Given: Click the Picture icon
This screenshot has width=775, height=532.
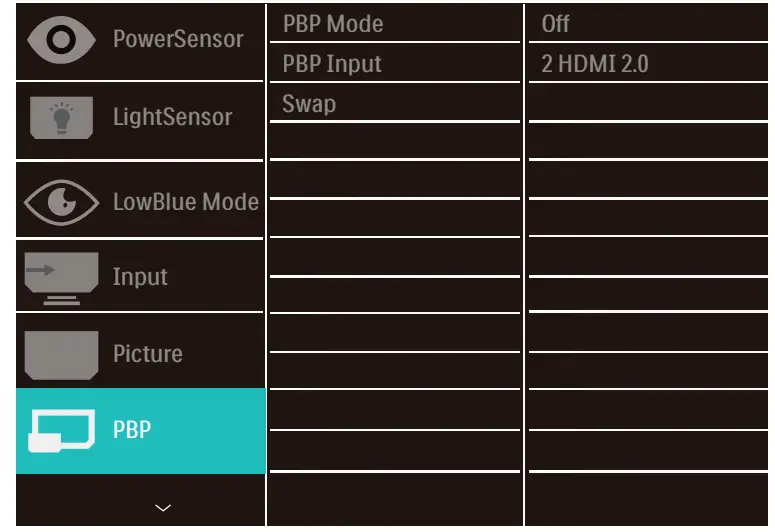Looking at the screenshot, I should coord(60,354).
